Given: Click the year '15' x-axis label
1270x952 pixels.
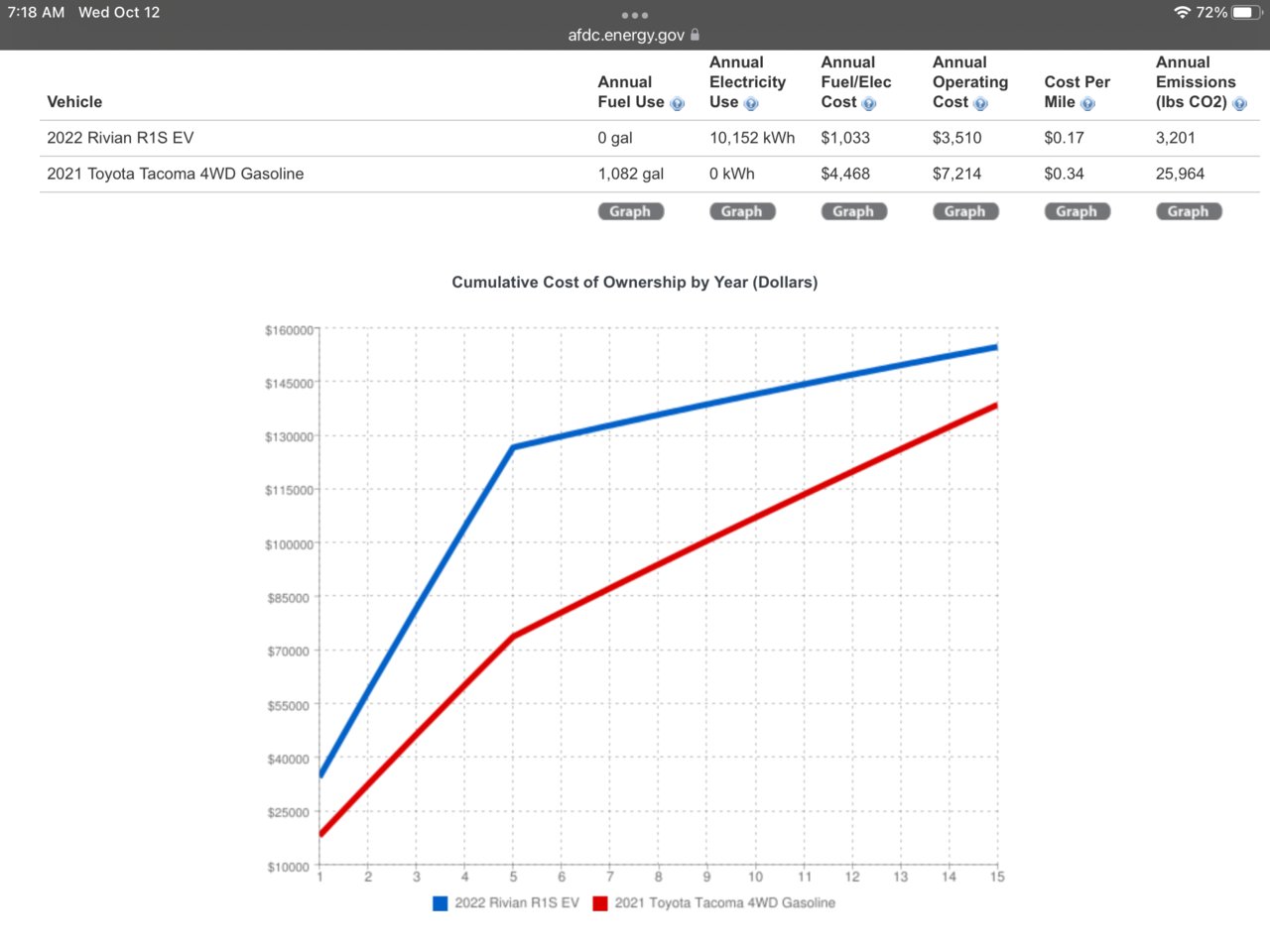Looking at the screenshot, I should (997, 877).
